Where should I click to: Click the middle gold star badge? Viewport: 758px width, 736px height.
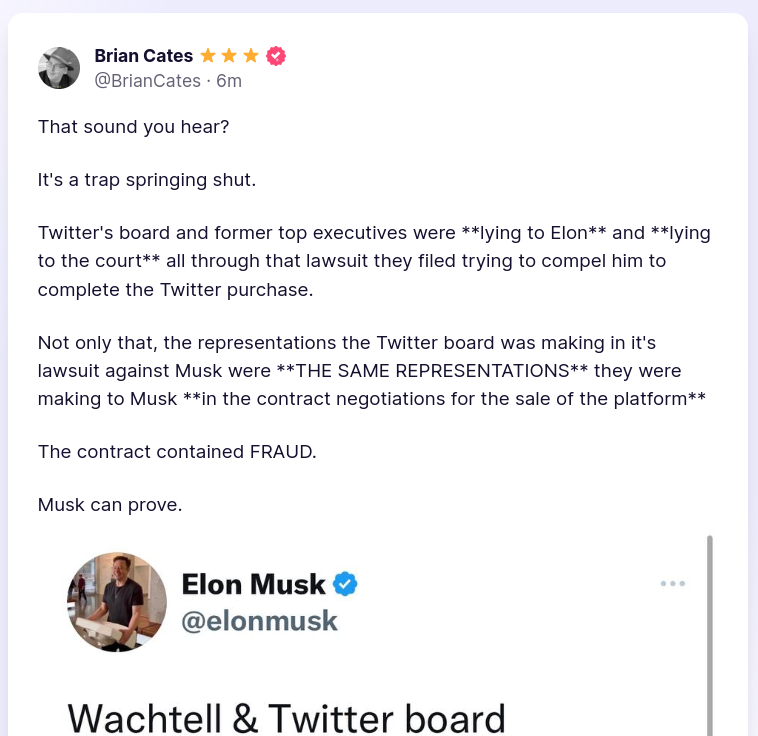(229, 56)
